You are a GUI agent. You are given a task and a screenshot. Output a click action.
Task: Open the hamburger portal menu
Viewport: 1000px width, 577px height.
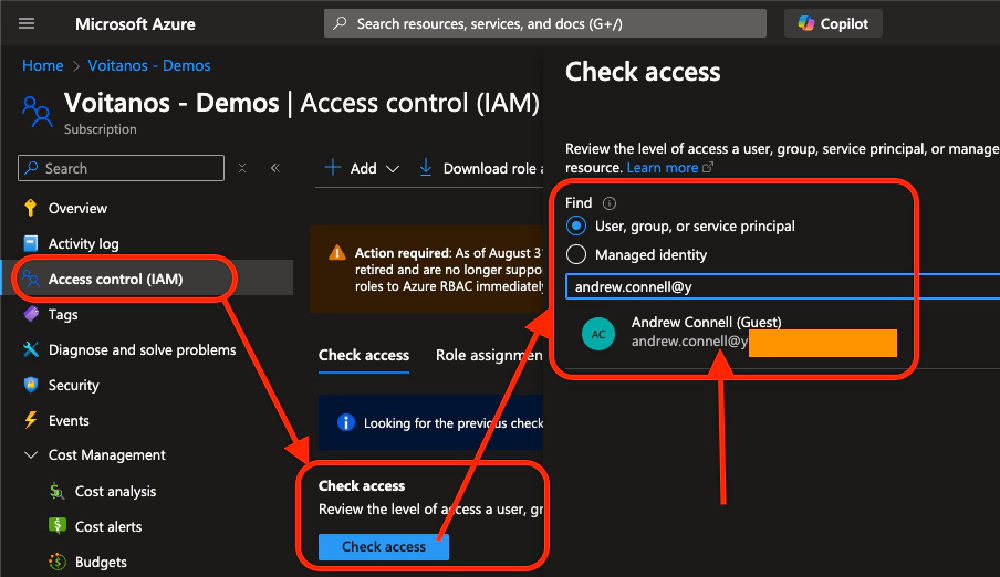tap(27, 24)
